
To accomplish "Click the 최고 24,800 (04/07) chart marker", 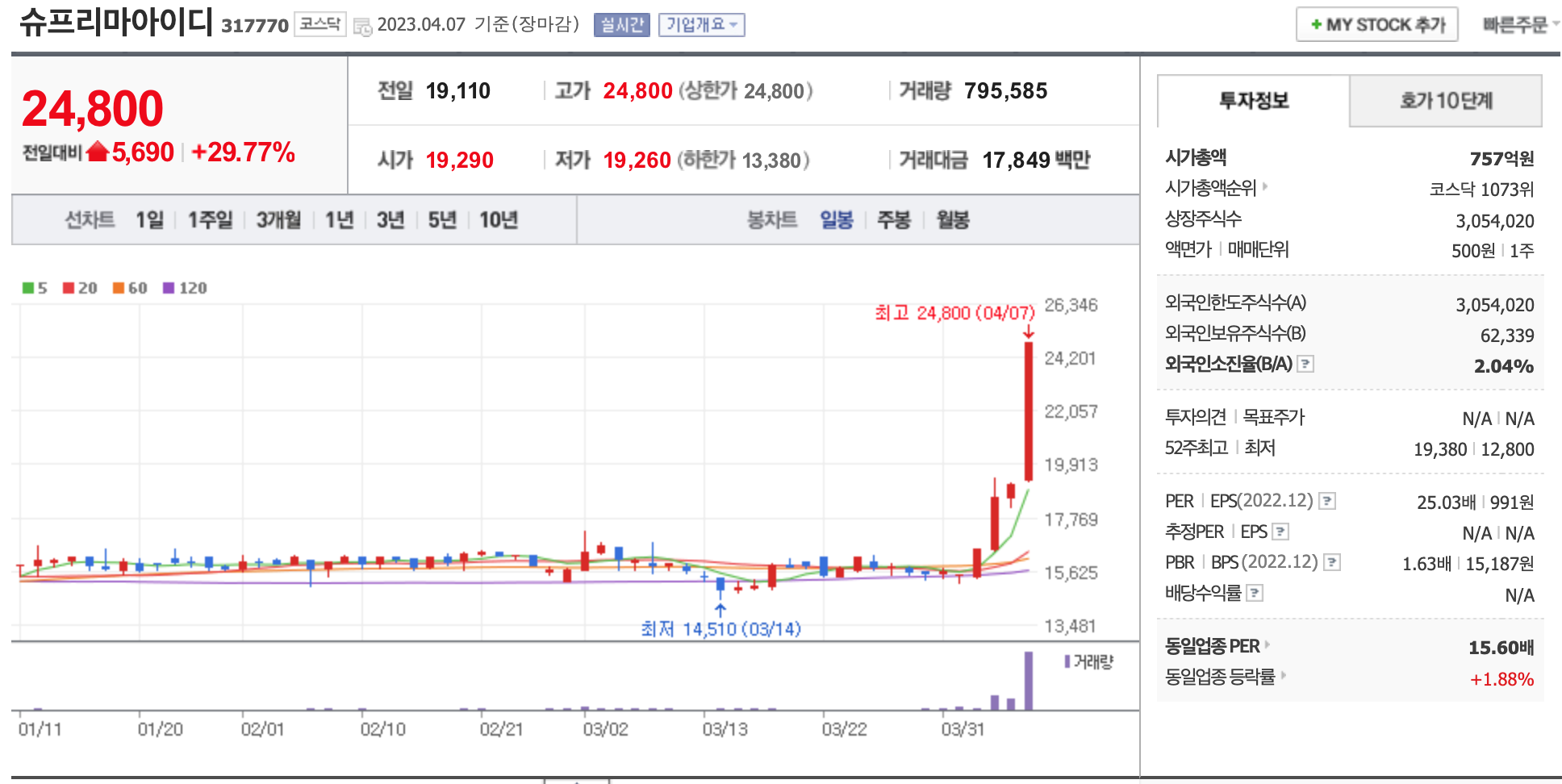I will pyautogui.click(x=954, y=313).
